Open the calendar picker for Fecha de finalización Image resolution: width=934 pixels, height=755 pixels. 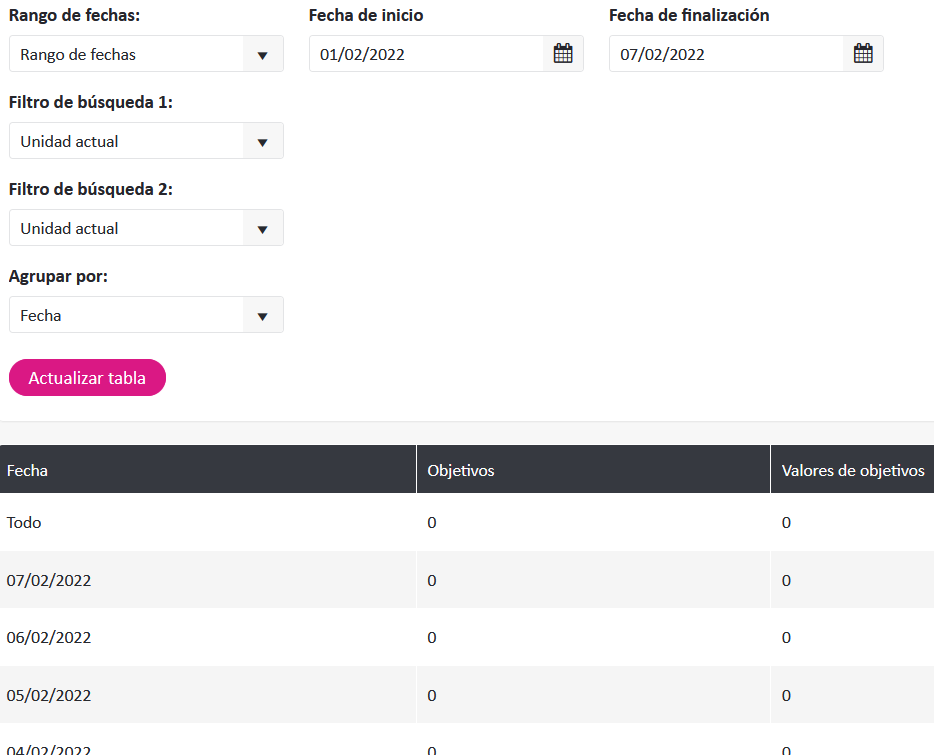pos(863,54)
